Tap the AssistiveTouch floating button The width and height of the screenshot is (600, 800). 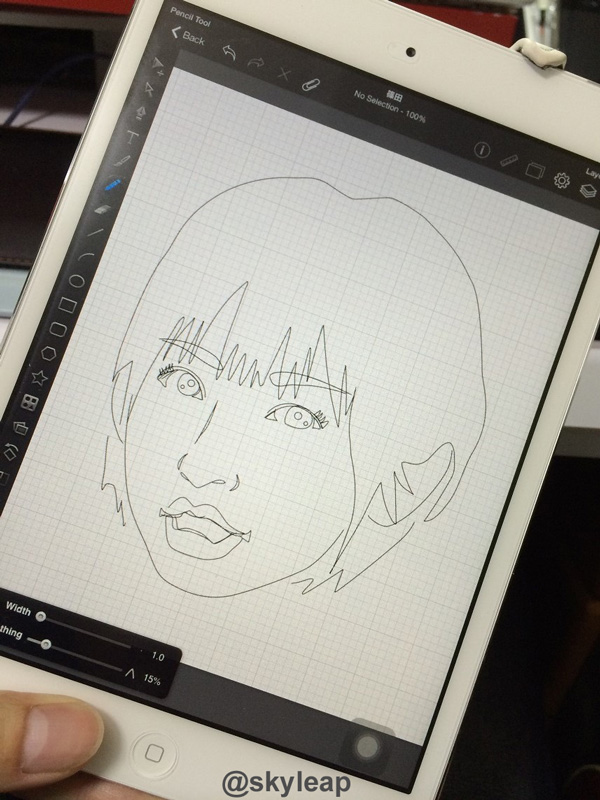(368, 746)
